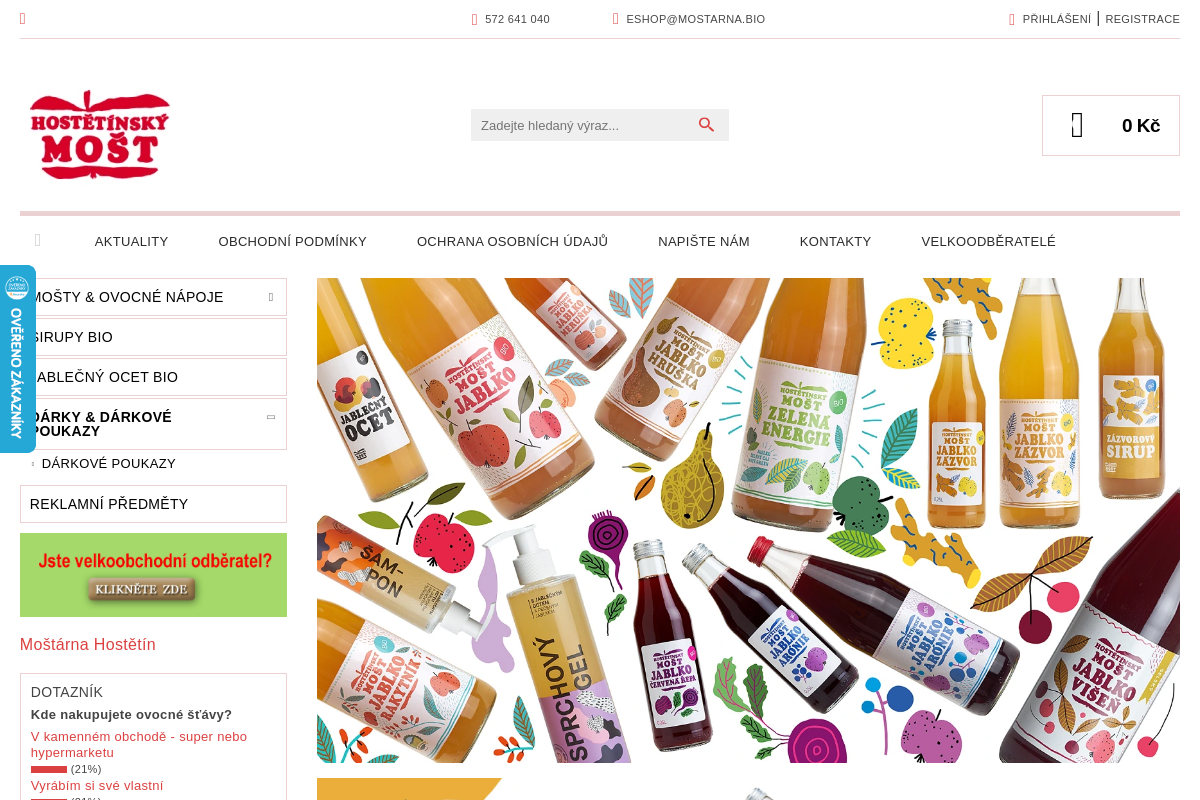This screenshot has width=1200, height=800.
Task: Open the Aktuality menu item
Action: pyautogui.click(x=131, y=241)
